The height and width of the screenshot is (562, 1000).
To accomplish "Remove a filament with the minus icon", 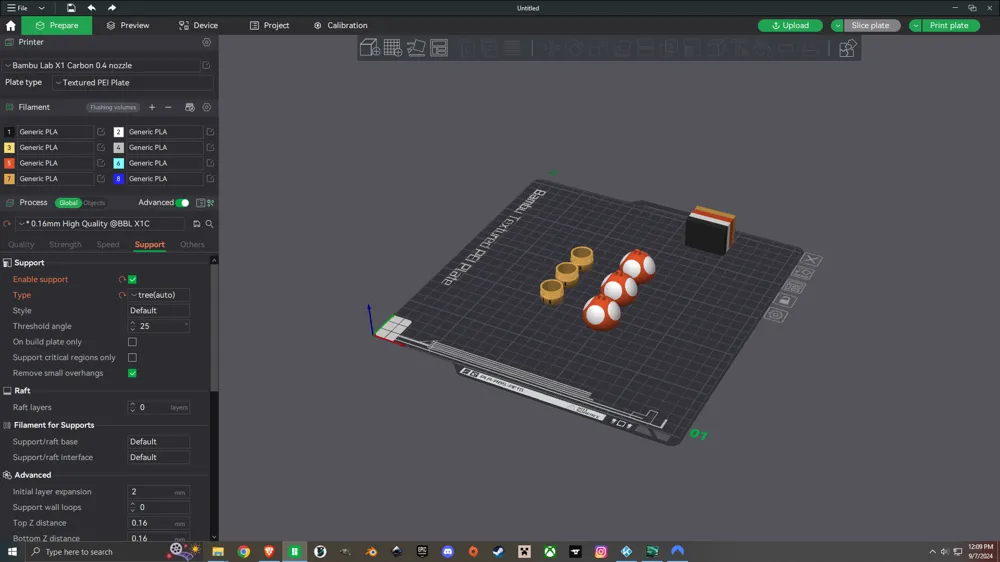I will [x=168, y=107].
